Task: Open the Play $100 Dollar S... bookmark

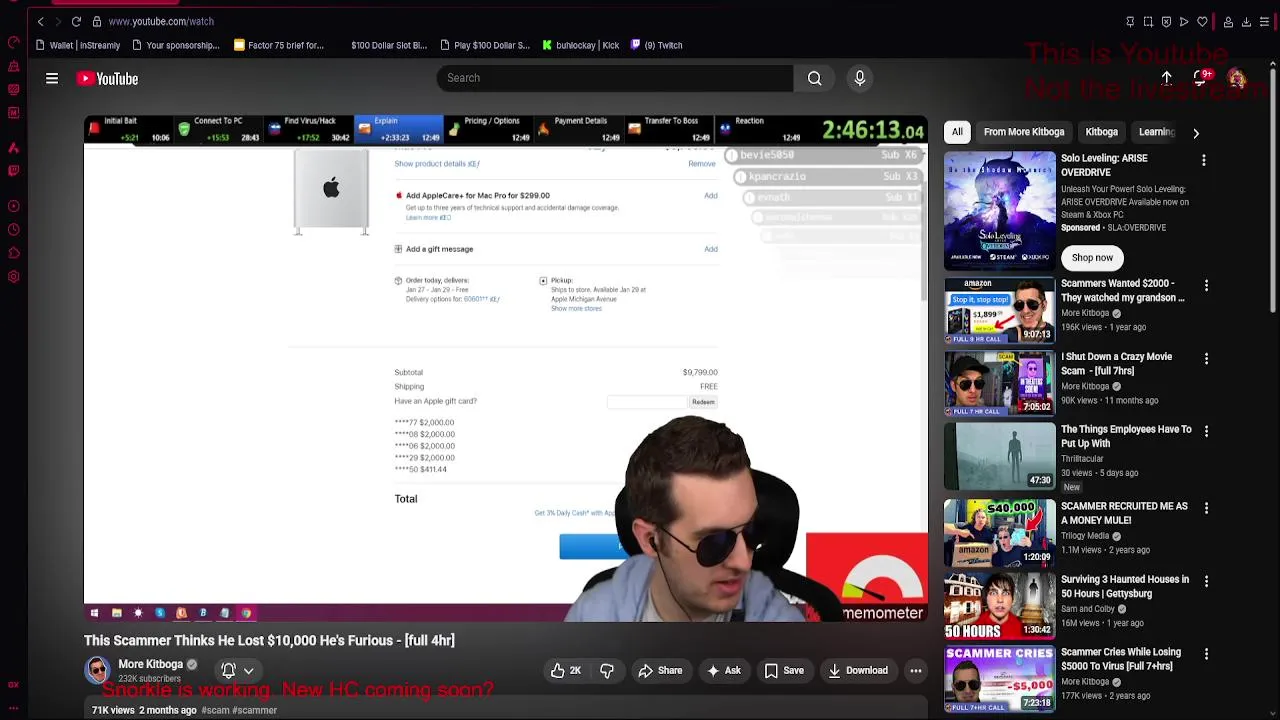Action: 485,45
